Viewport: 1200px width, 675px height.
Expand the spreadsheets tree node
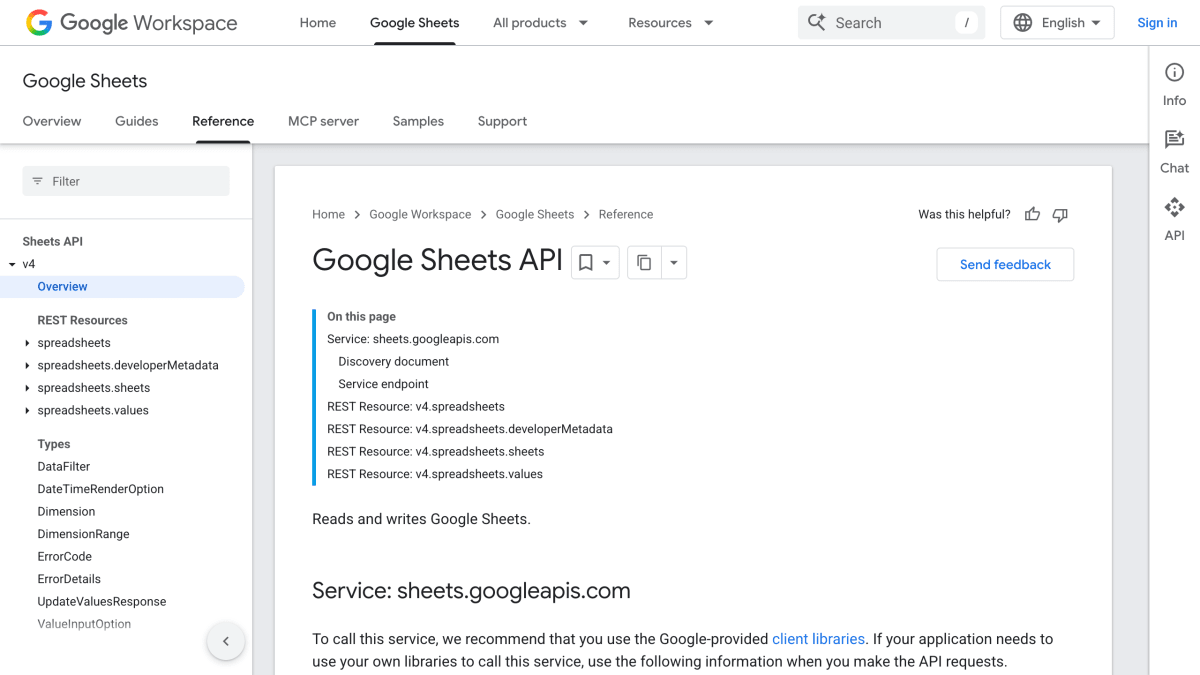point(27,343)
